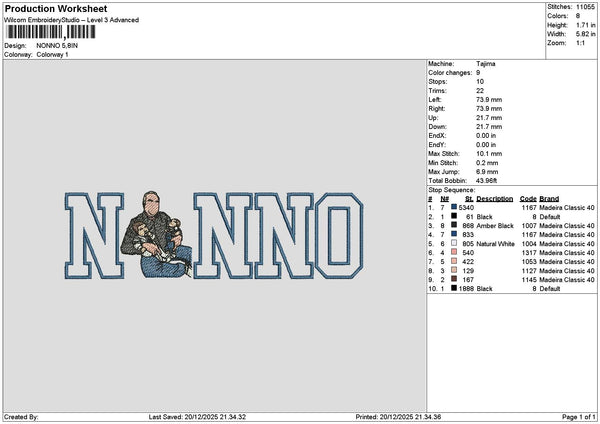600x424 pixels.
Task: Select the Up label
Action: [x=433, y=117]
